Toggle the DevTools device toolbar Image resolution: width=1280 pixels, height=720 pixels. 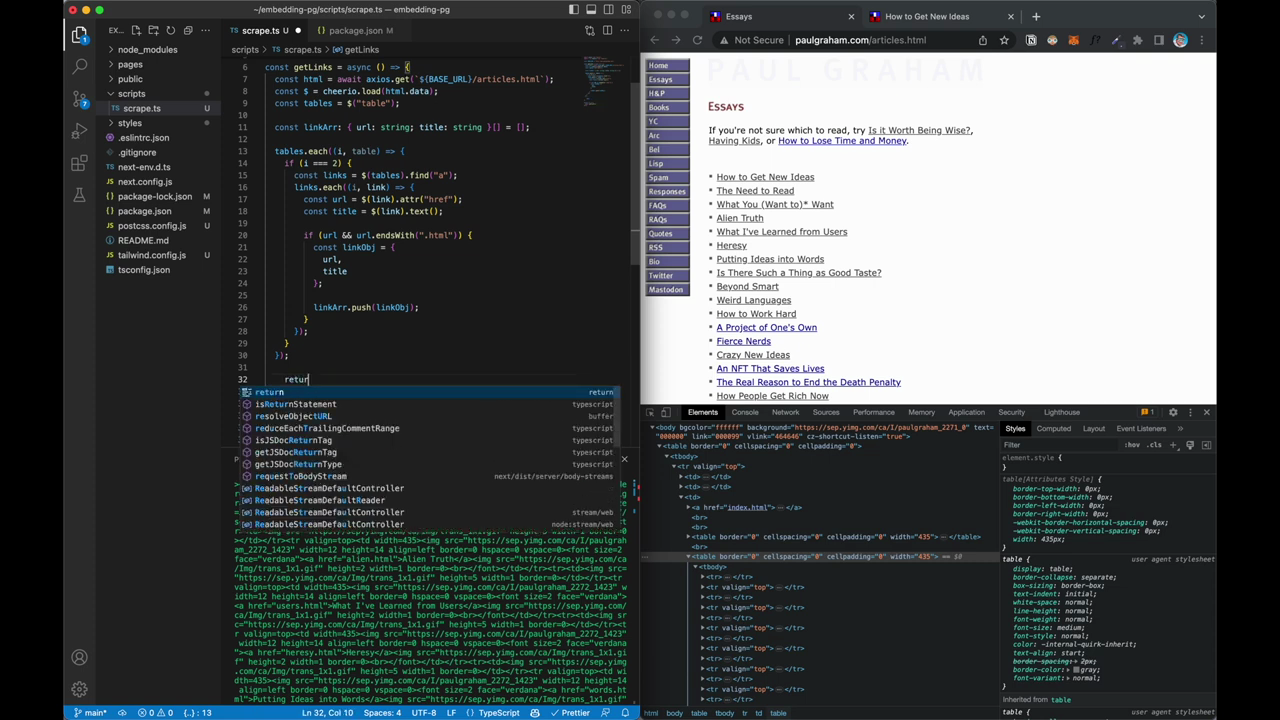[668, 412]
